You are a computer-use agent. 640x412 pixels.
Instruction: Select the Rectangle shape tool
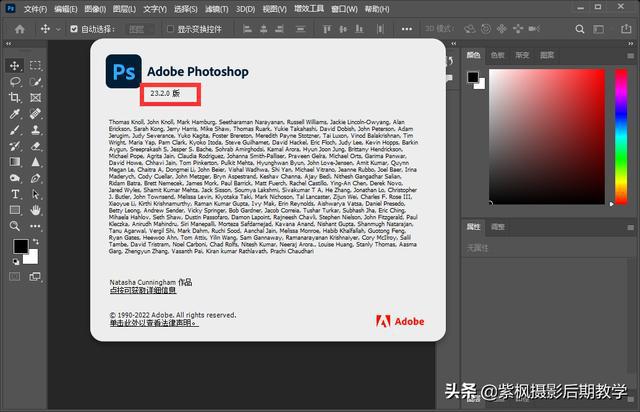click(x=15, y=210)
